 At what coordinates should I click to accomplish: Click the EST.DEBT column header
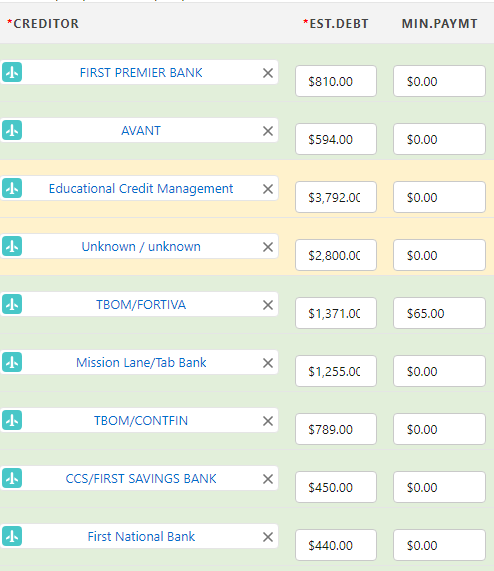click(x=336, y=24)
